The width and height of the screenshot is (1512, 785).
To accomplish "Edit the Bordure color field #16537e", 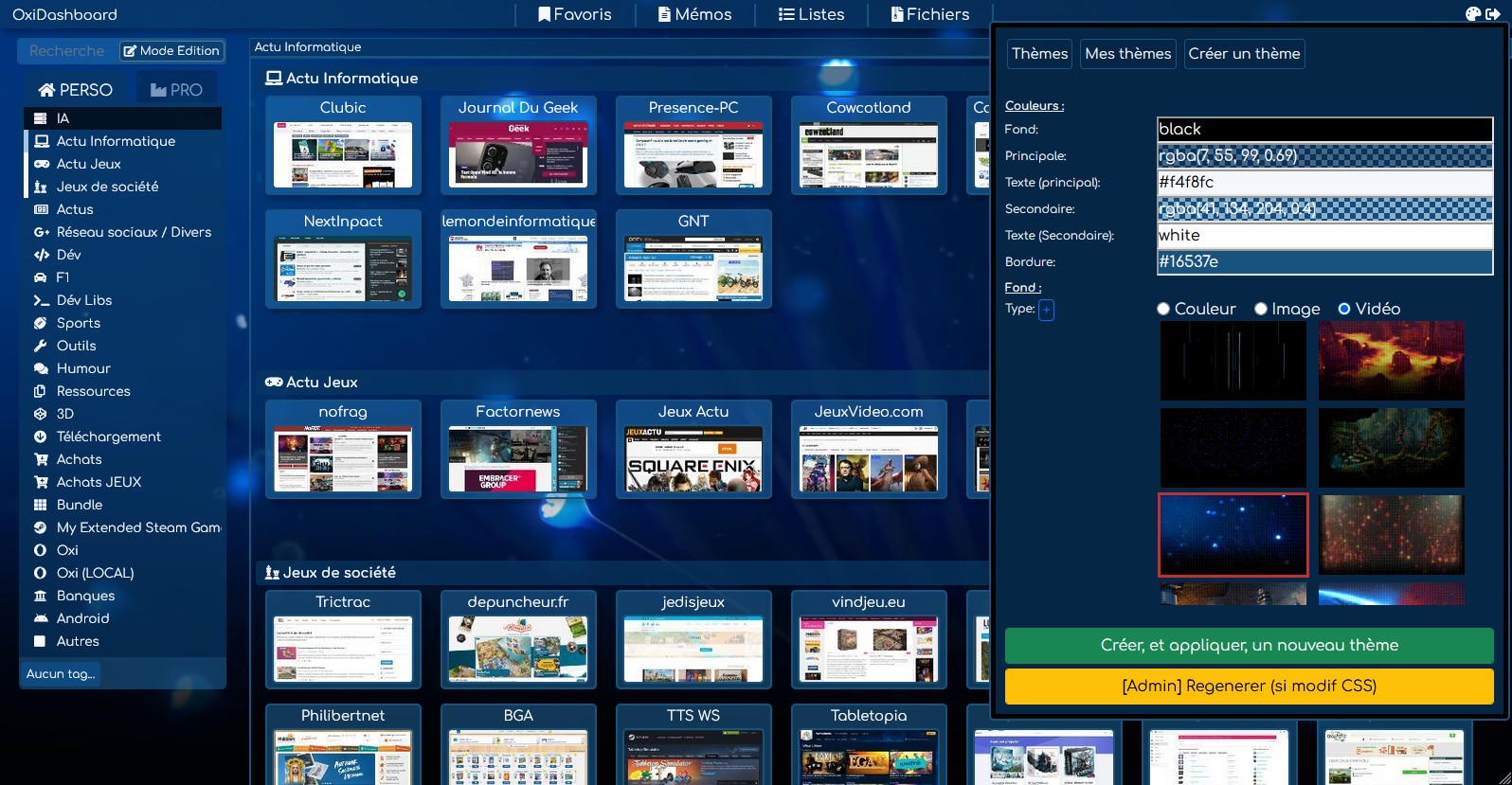I will tap(1325, 262).
